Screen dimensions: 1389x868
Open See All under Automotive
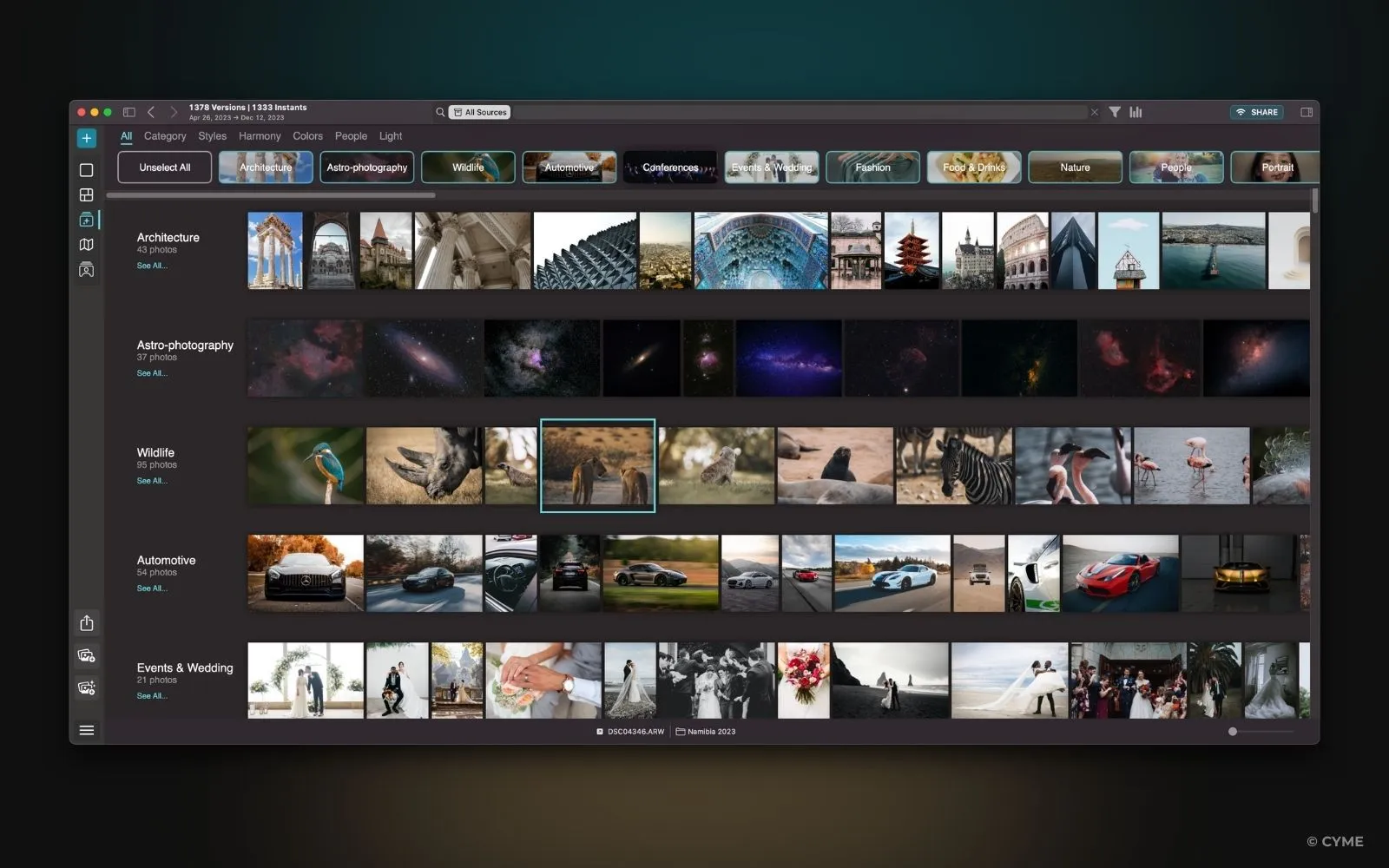click(152, 589)
